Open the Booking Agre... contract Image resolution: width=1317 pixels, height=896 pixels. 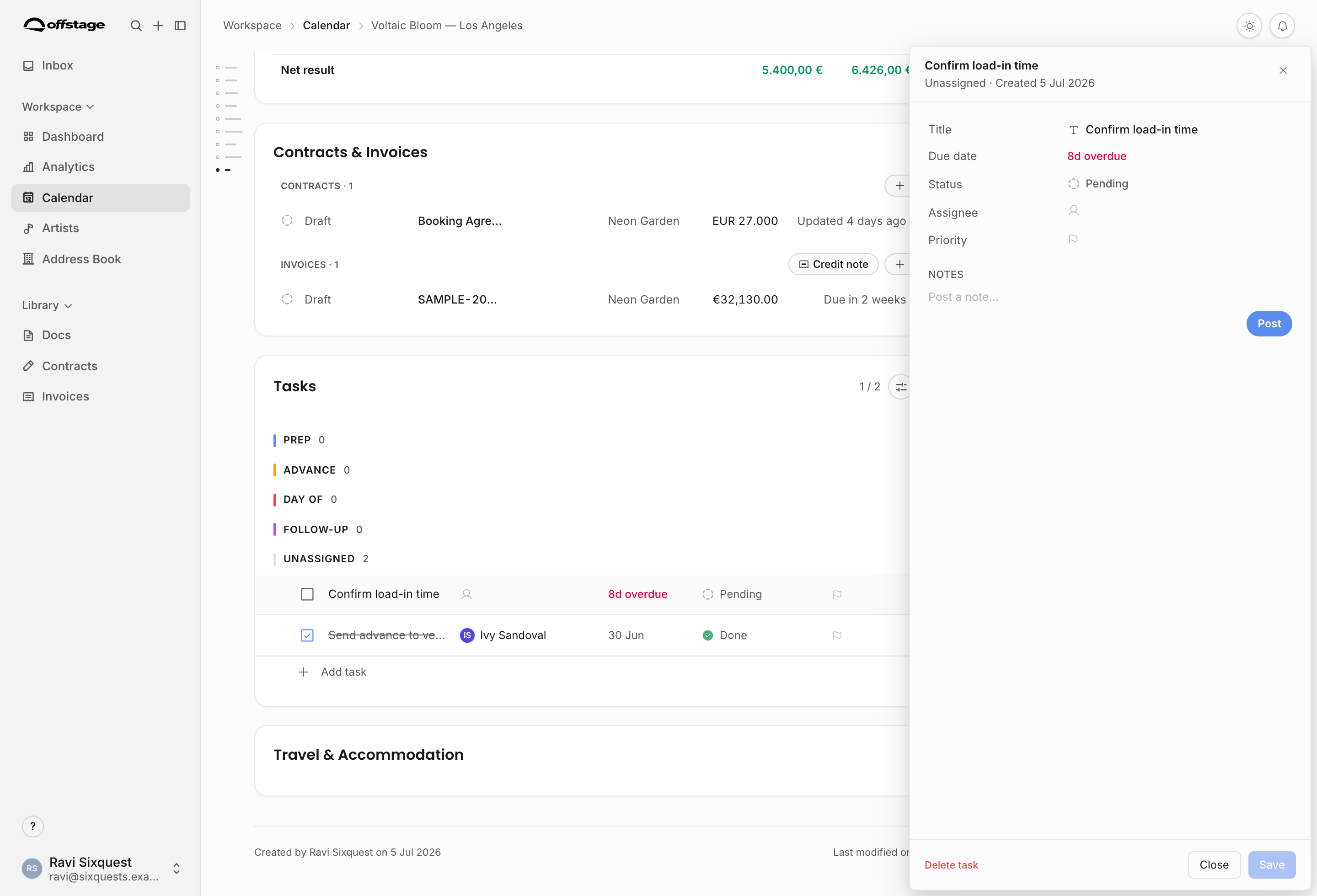click(x=460, y=221)
